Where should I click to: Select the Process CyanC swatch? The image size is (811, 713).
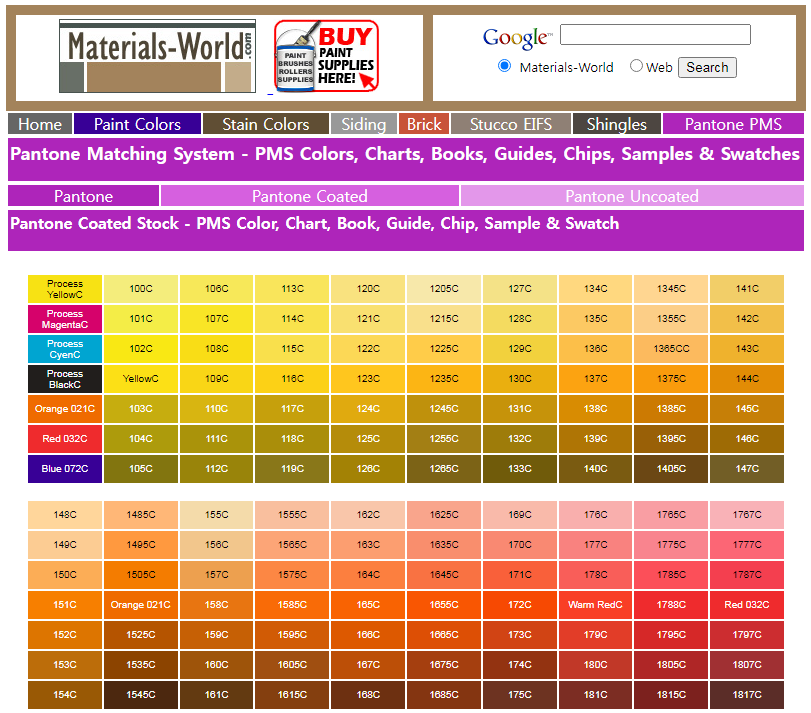coord(65,349)
